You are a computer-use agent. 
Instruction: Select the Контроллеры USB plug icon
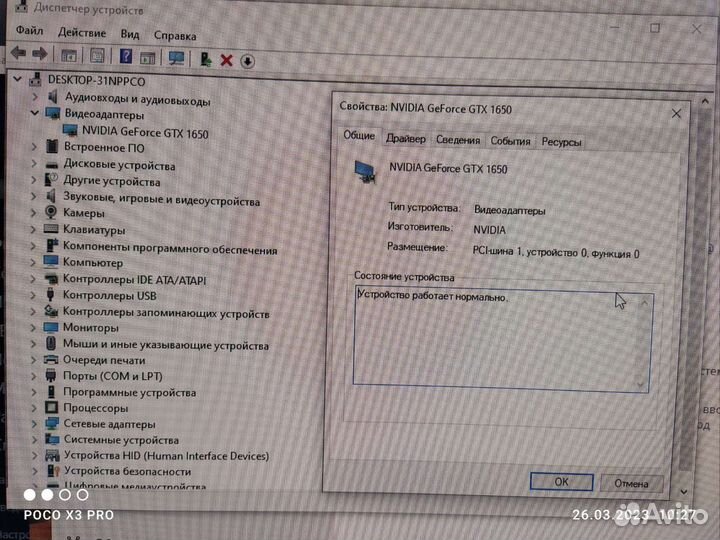(51, 294)
